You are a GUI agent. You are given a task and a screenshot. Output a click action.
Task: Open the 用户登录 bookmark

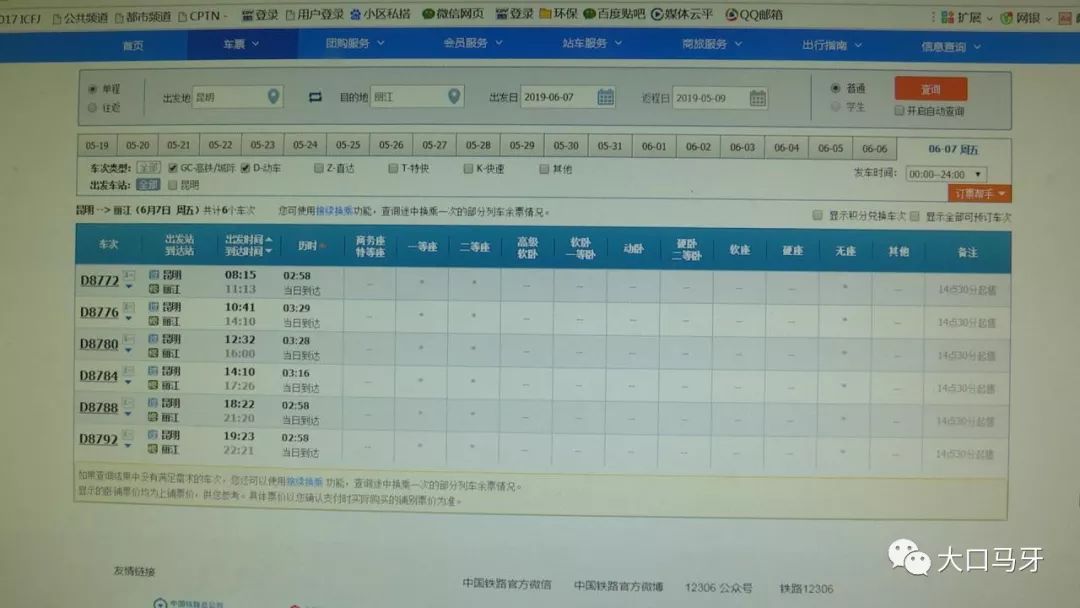click(315, 14)
